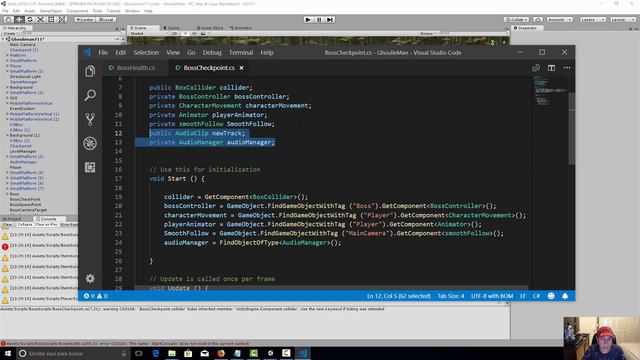
Task: Click the Unity cloud services icon
Action: 538,20
